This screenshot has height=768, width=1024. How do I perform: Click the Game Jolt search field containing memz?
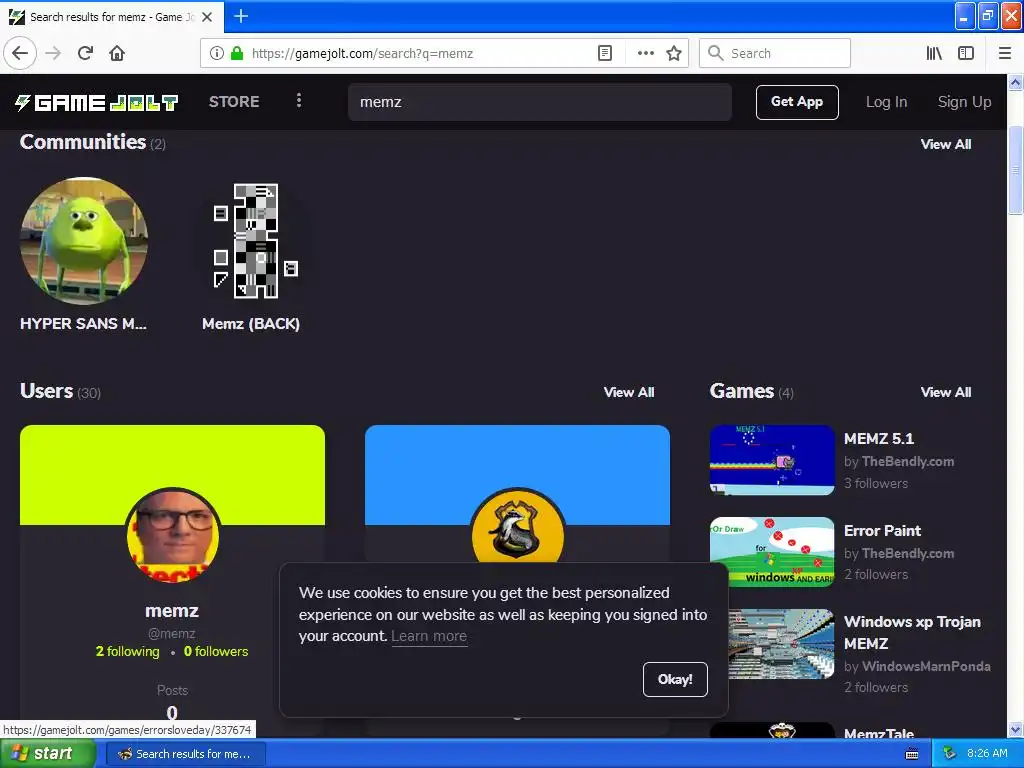pos(539,102)
